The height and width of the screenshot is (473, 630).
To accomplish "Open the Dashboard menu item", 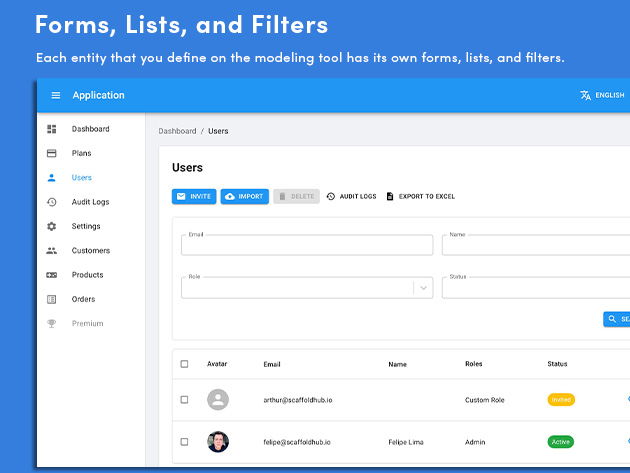I will [91, 129].
